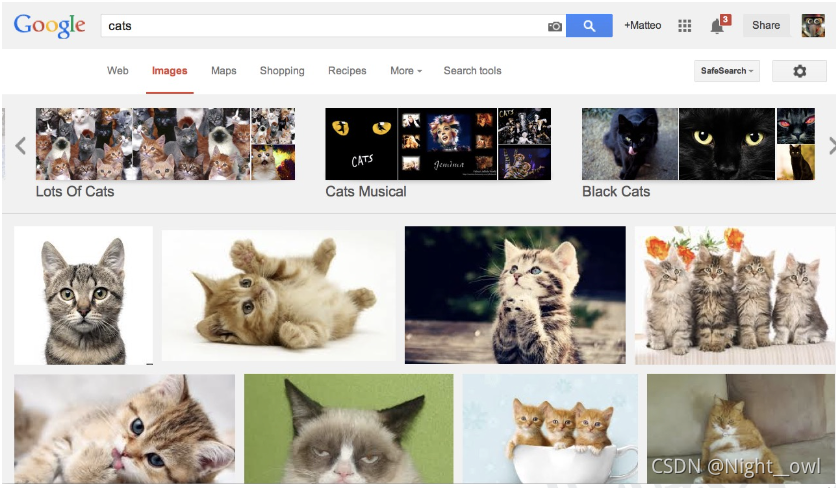Open the user profile avatar
836x488 pixels.
pos(813,26)
